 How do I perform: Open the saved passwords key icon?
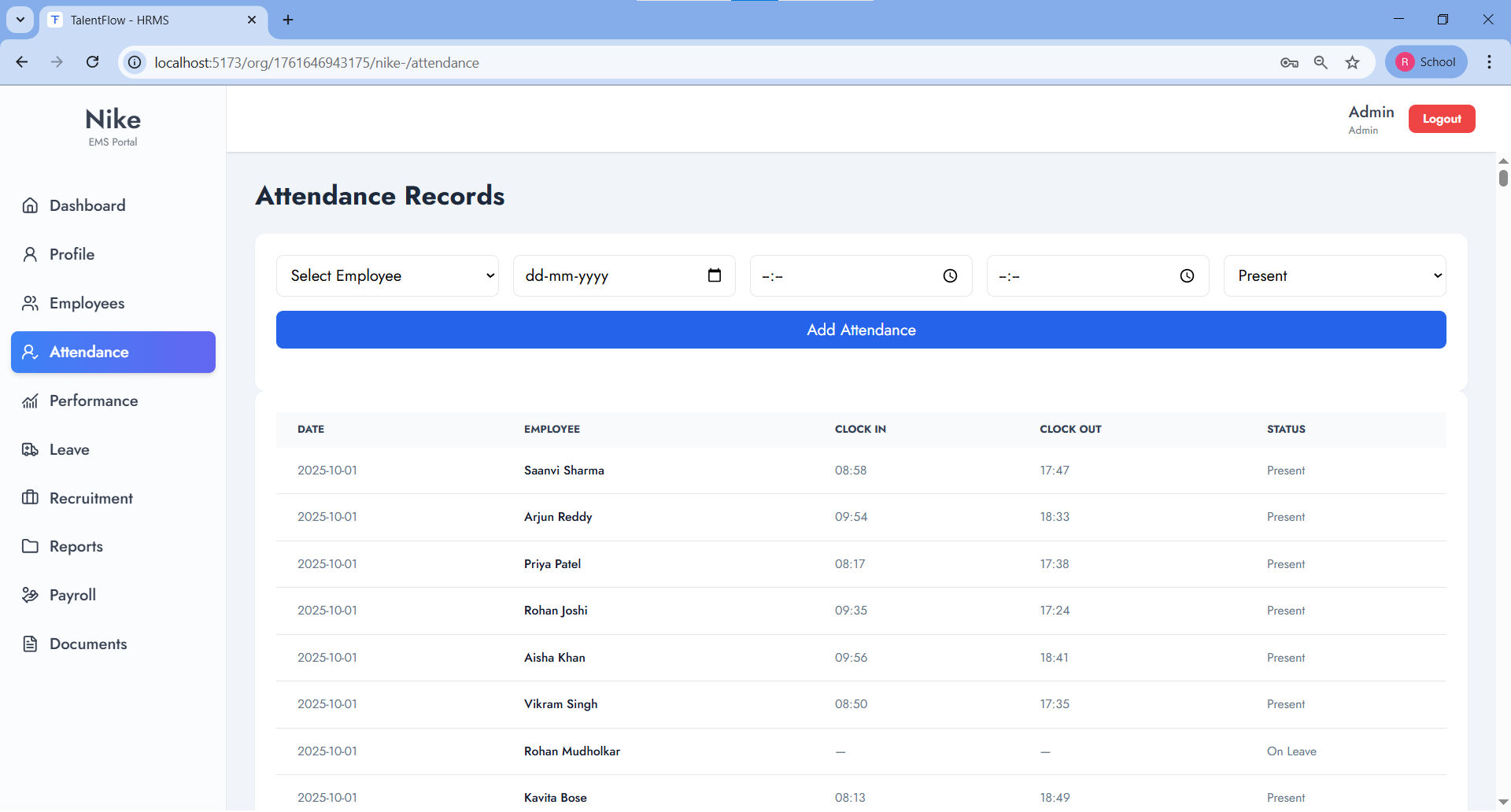pos(1289,62)
